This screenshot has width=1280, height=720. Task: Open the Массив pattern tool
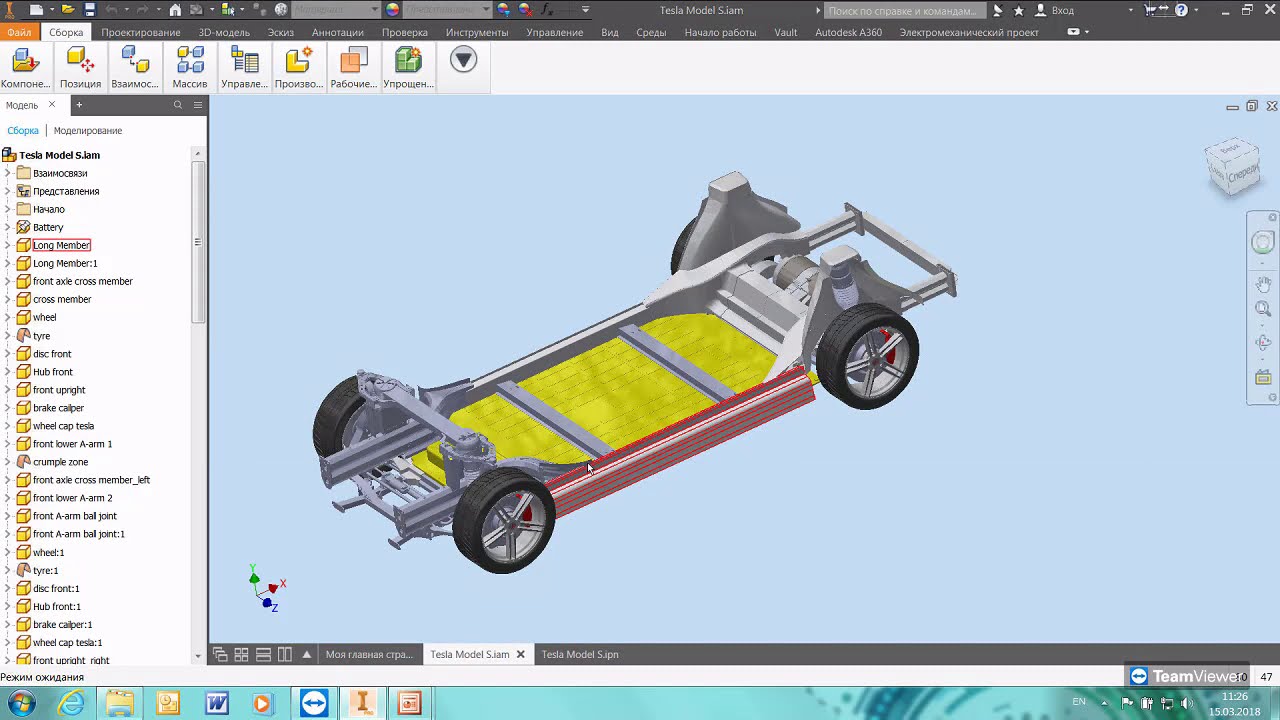(x=189, y=68)
